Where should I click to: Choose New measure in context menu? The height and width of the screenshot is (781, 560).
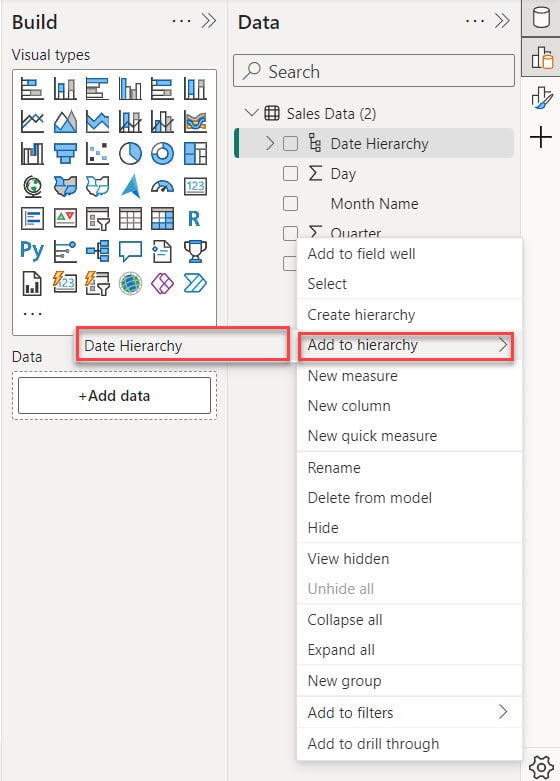409,376
